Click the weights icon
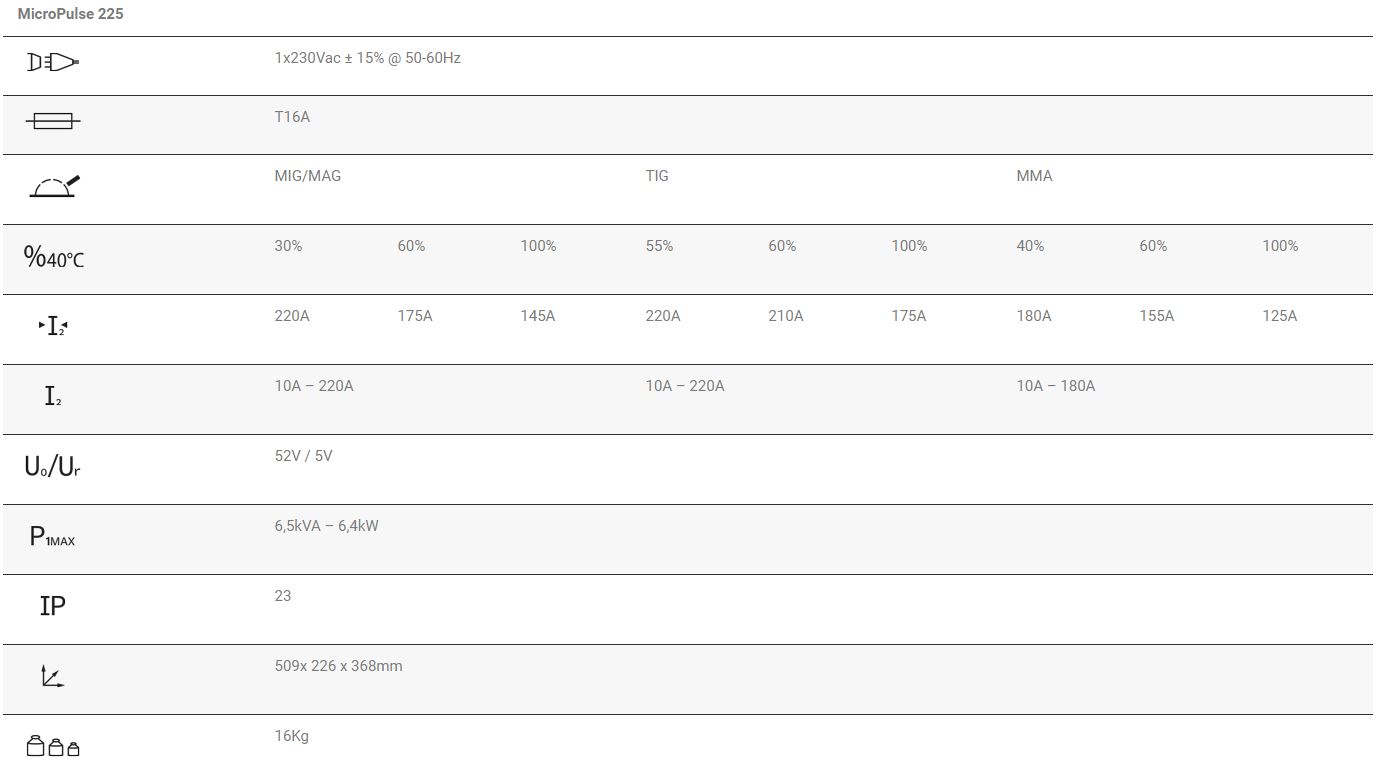 pyautogui.click(x=52, y=746)
